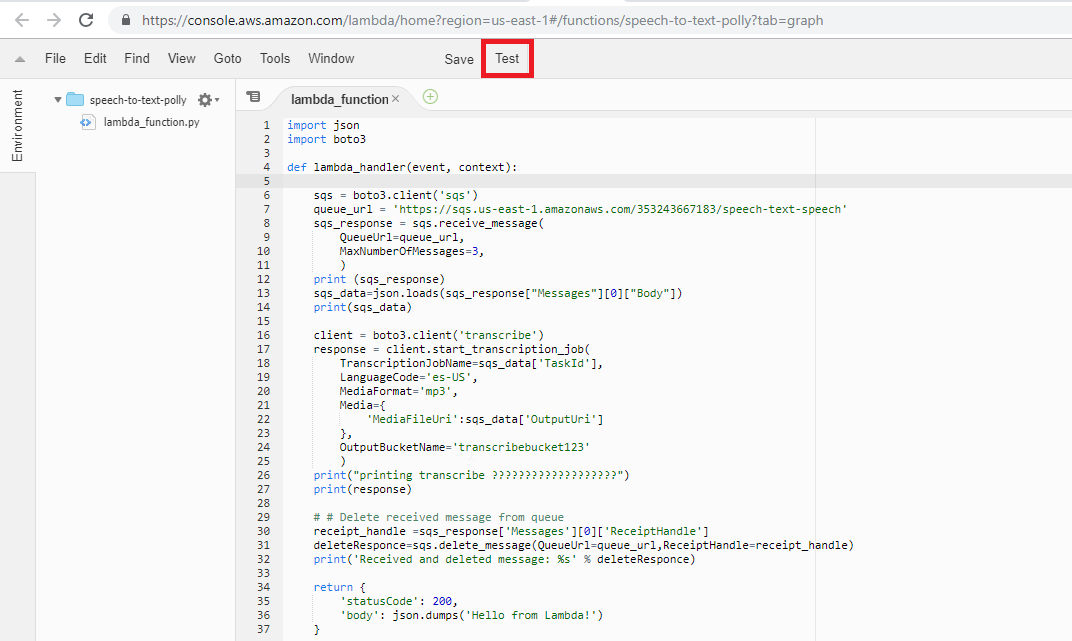Click 'MaxNumberOfMessages=3,' in the code

point(412,251)
